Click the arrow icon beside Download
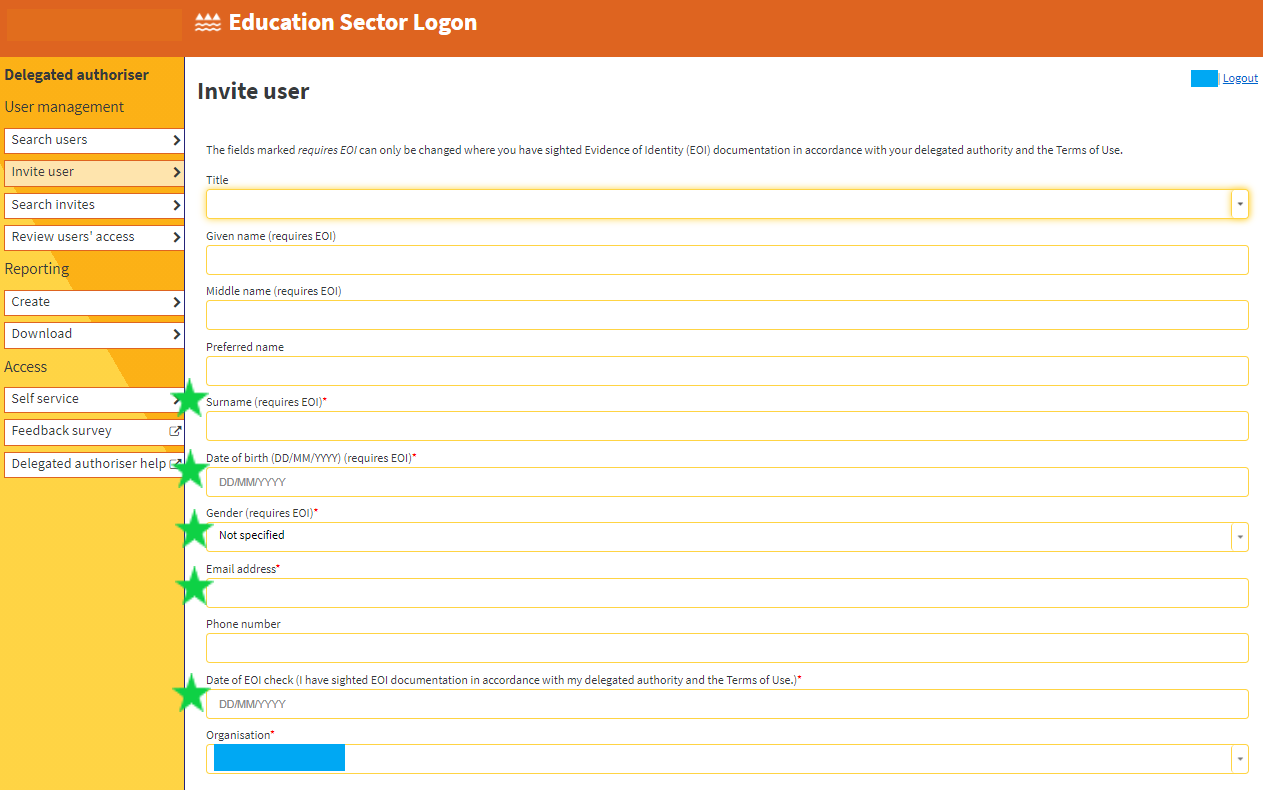The height and width of the screenshot is (790, 1263). tap(177, 334)
